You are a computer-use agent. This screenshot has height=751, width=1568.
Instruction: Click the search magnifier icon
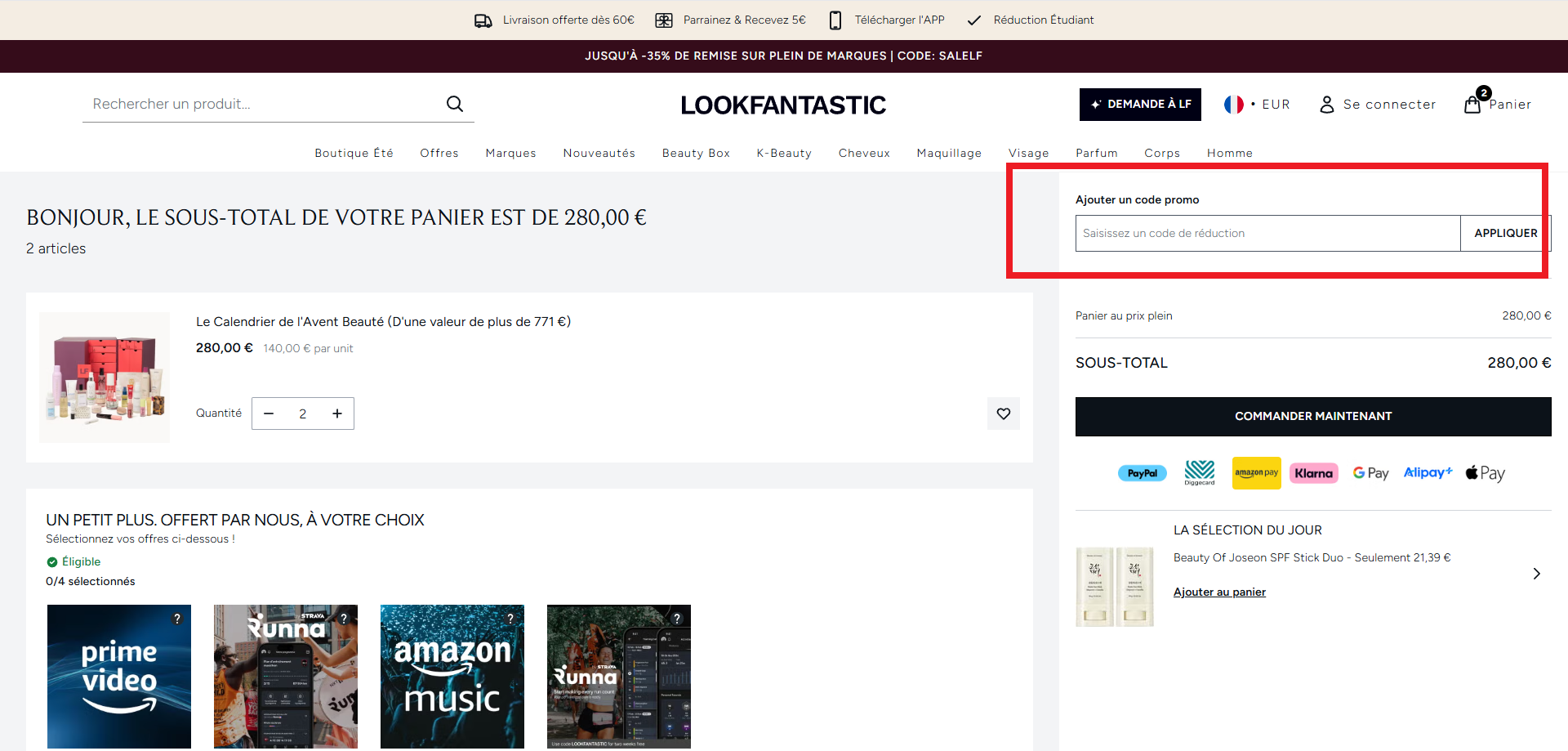point(455,104)
